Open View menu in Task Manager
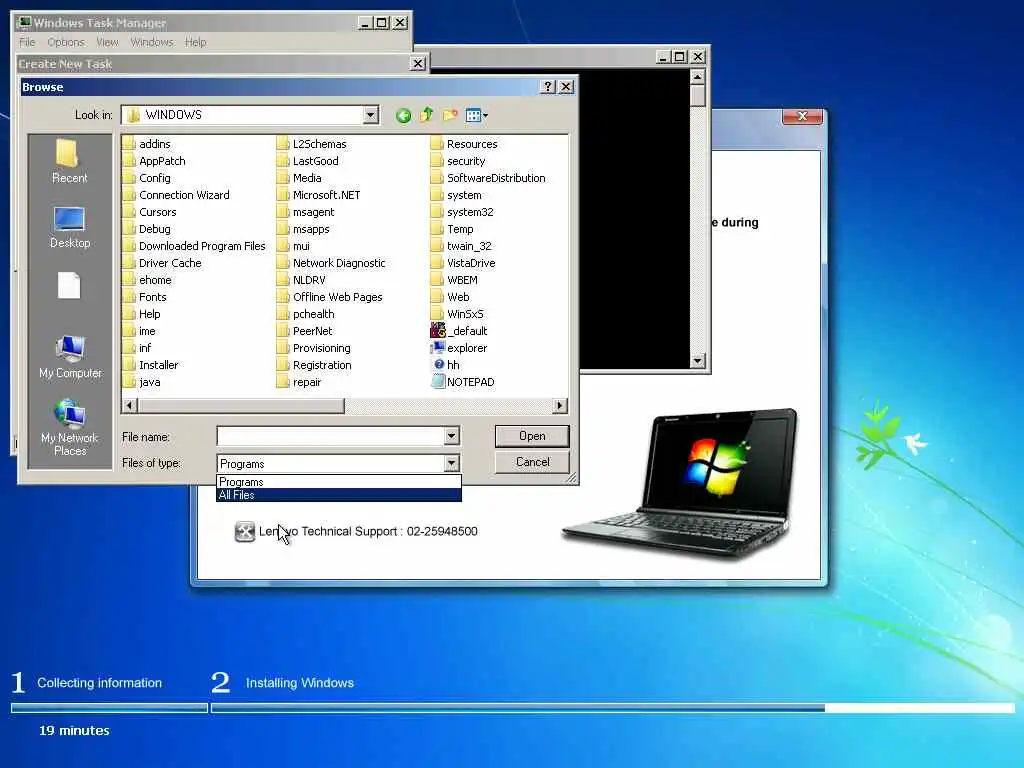Screen dimensions: 1024x768 point(108,42)
